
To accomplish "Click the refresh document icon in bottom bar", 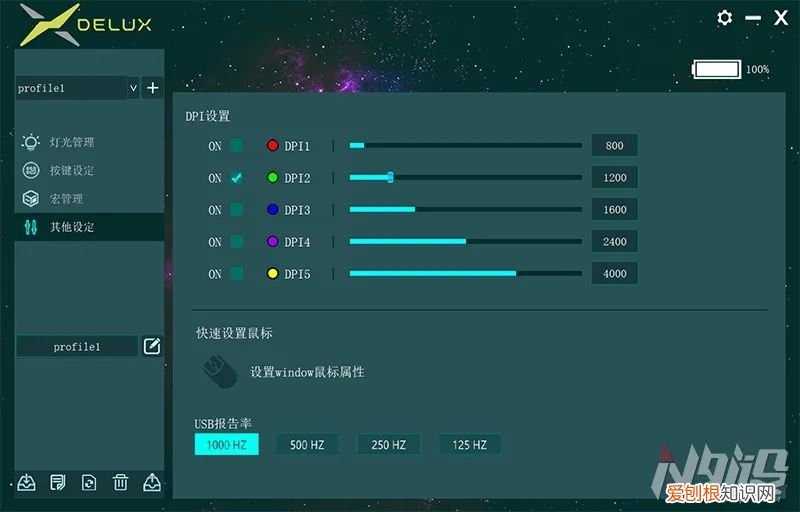I will [x=89, y=482].
